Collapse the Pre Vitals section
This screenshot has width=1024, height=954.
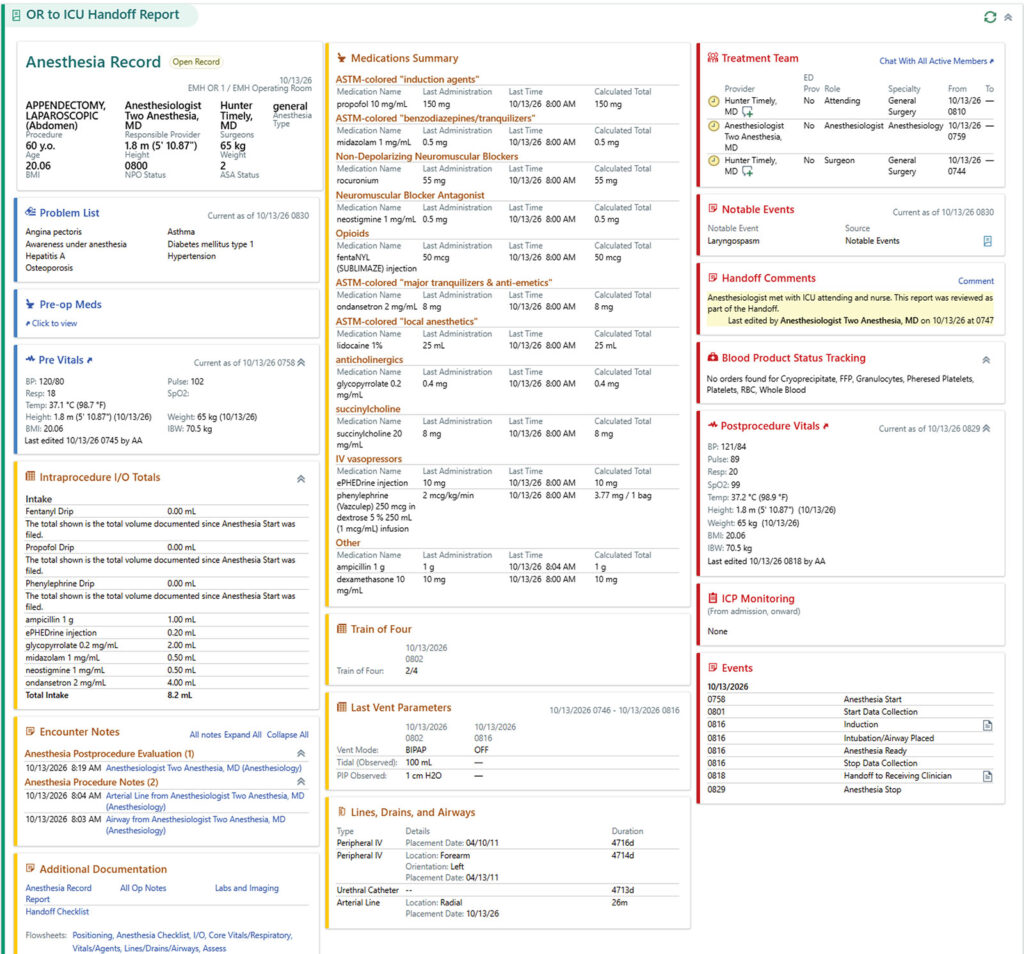(301, 362)
